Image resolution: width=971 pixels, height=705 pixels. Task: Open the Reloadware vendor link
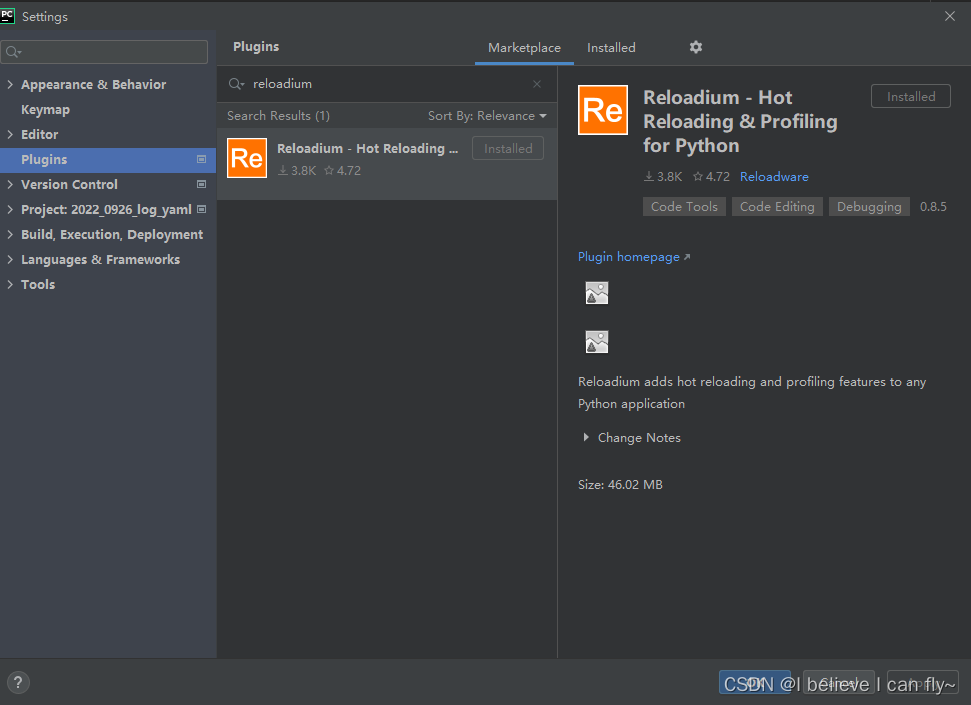pos(774,177)
